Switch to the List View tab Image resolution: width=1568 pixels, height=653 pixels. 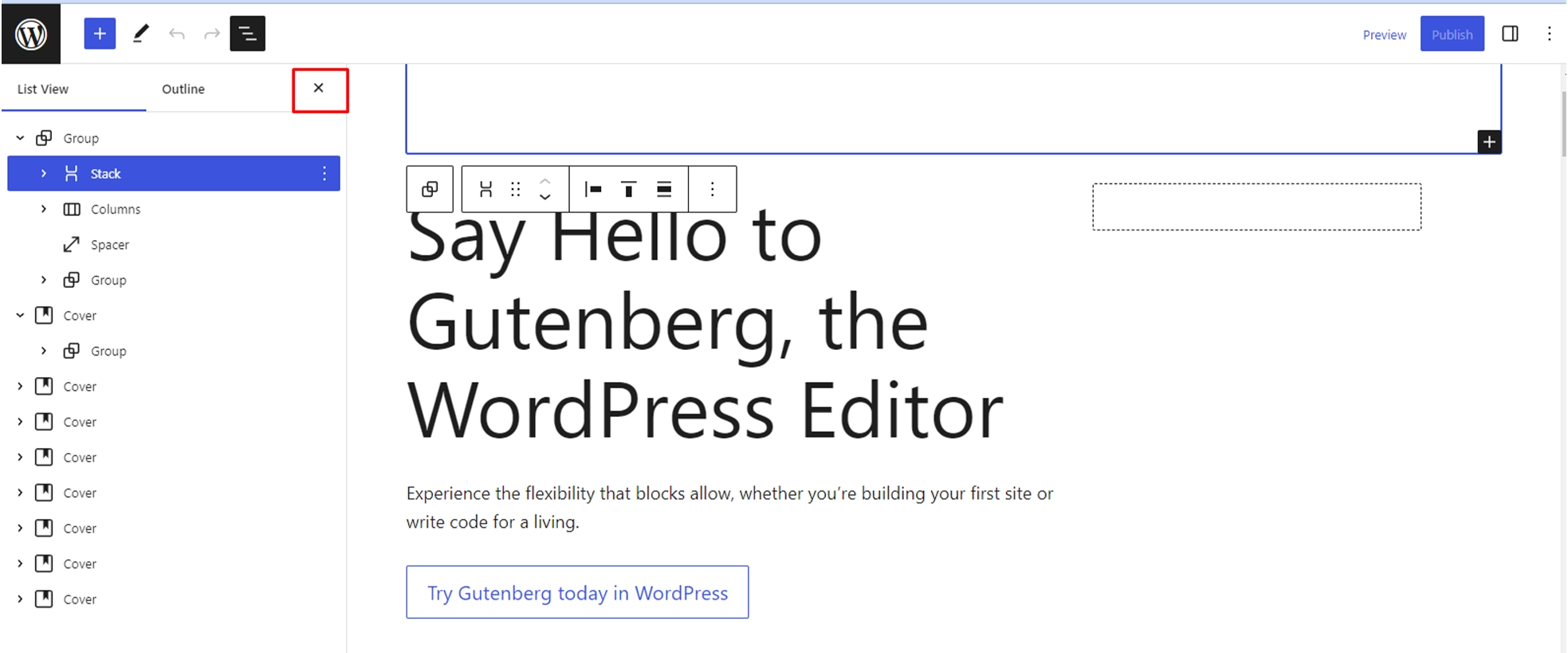point(43,89)
